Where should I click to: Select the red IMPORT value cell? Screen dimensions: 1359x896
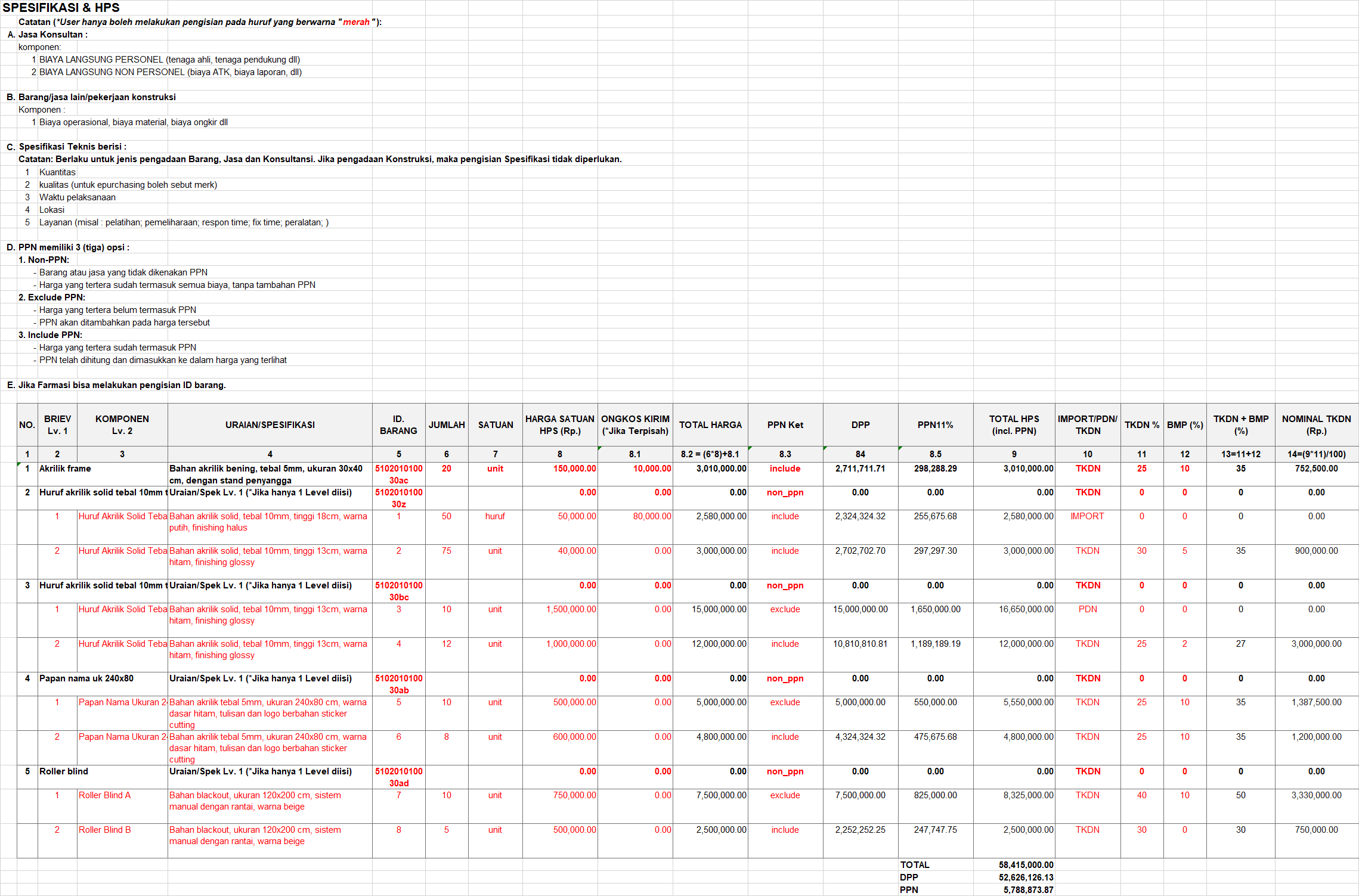pos(1087,516)
